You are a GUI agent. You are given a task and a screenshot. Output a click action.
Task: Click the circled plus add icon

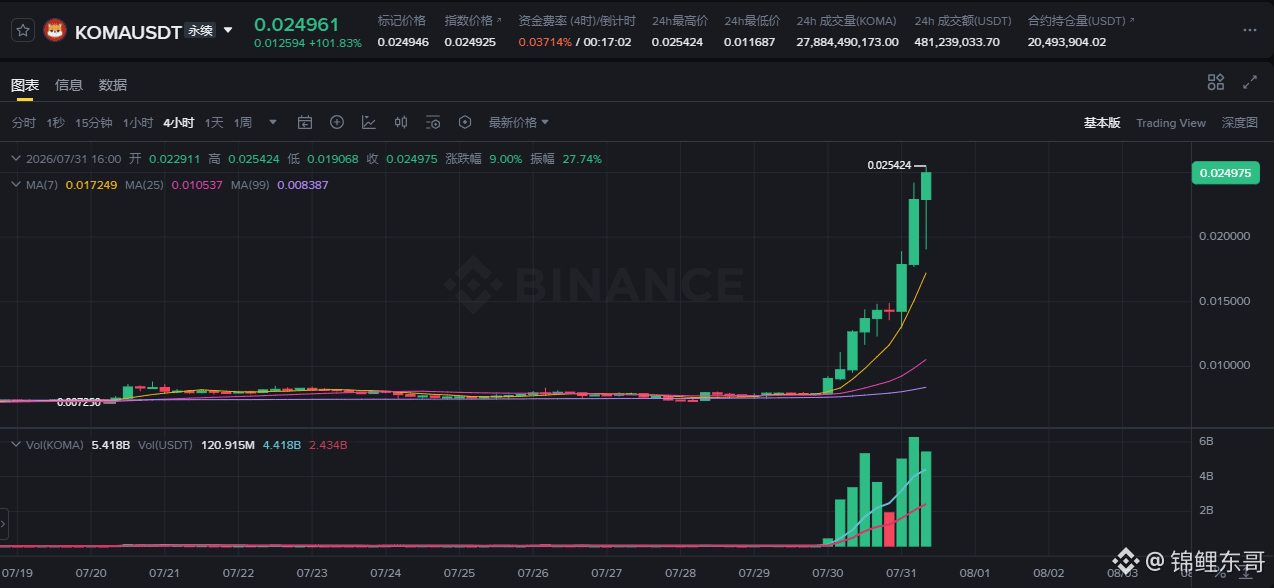point(337,123)
